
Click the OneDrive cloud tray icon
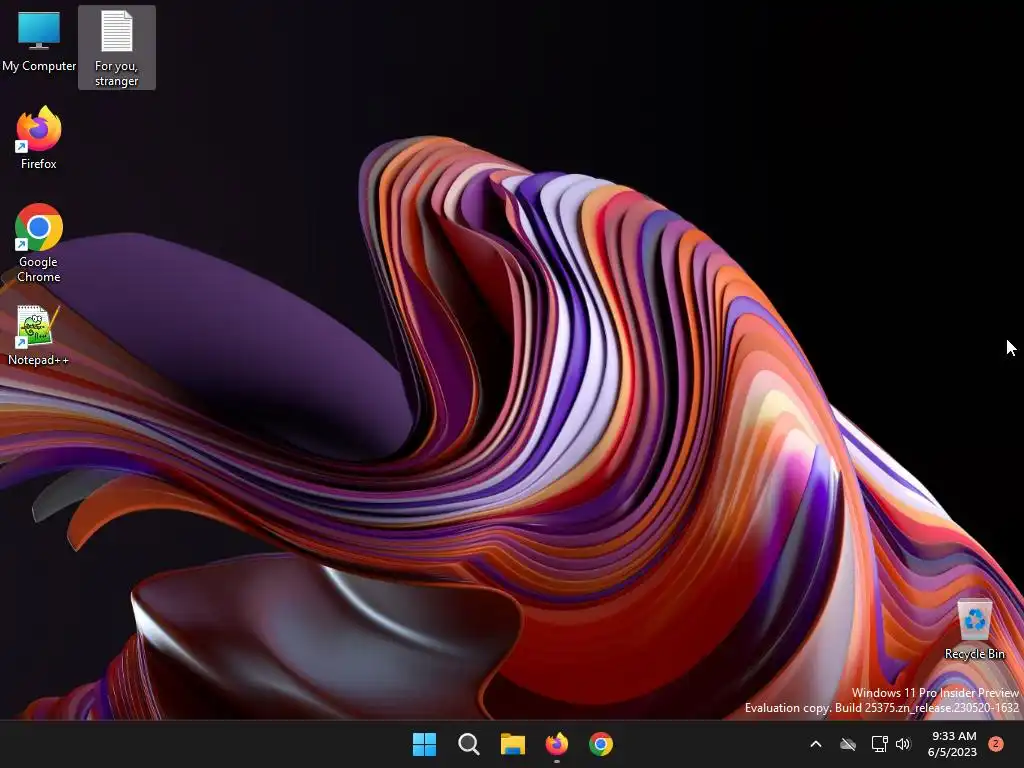click(848, 744)
